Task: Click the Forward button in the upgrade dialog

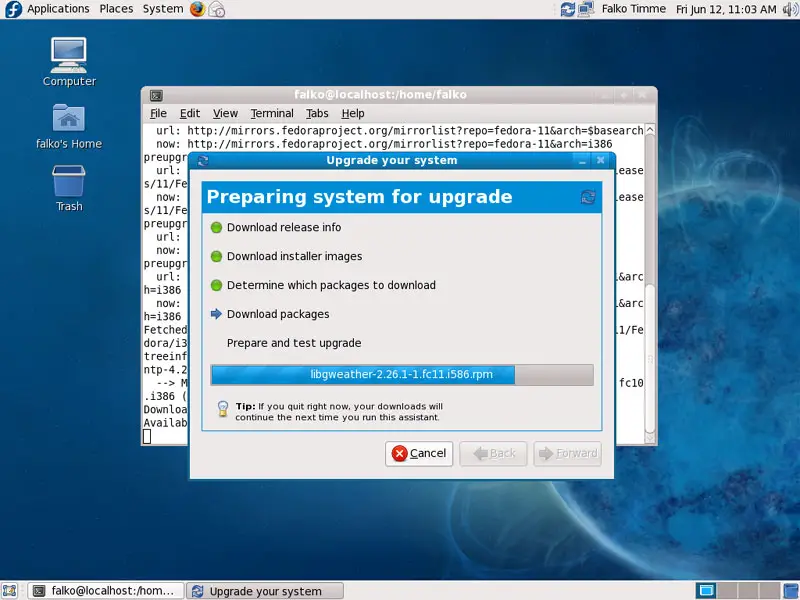Action: click(567, 454)
